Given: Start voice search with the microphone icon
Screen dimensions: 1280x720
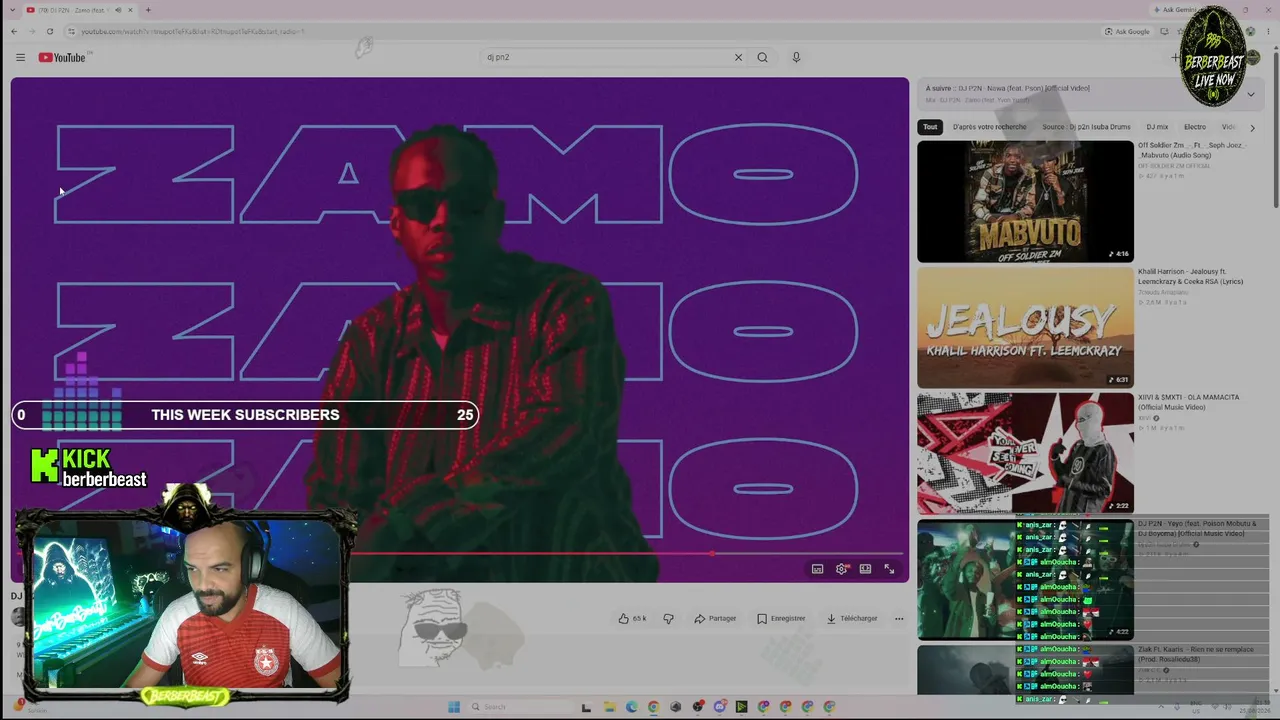Looking at the screenshot, I should 796,57.
